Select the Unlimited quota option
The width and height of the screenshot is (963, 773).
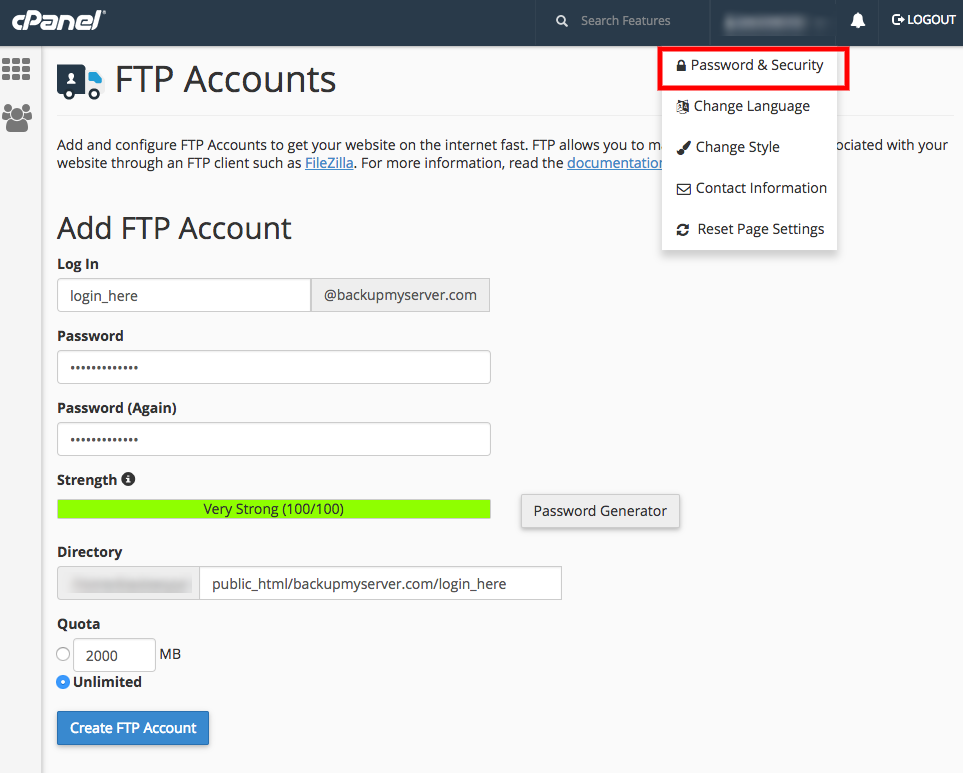(x=63, y=681)
